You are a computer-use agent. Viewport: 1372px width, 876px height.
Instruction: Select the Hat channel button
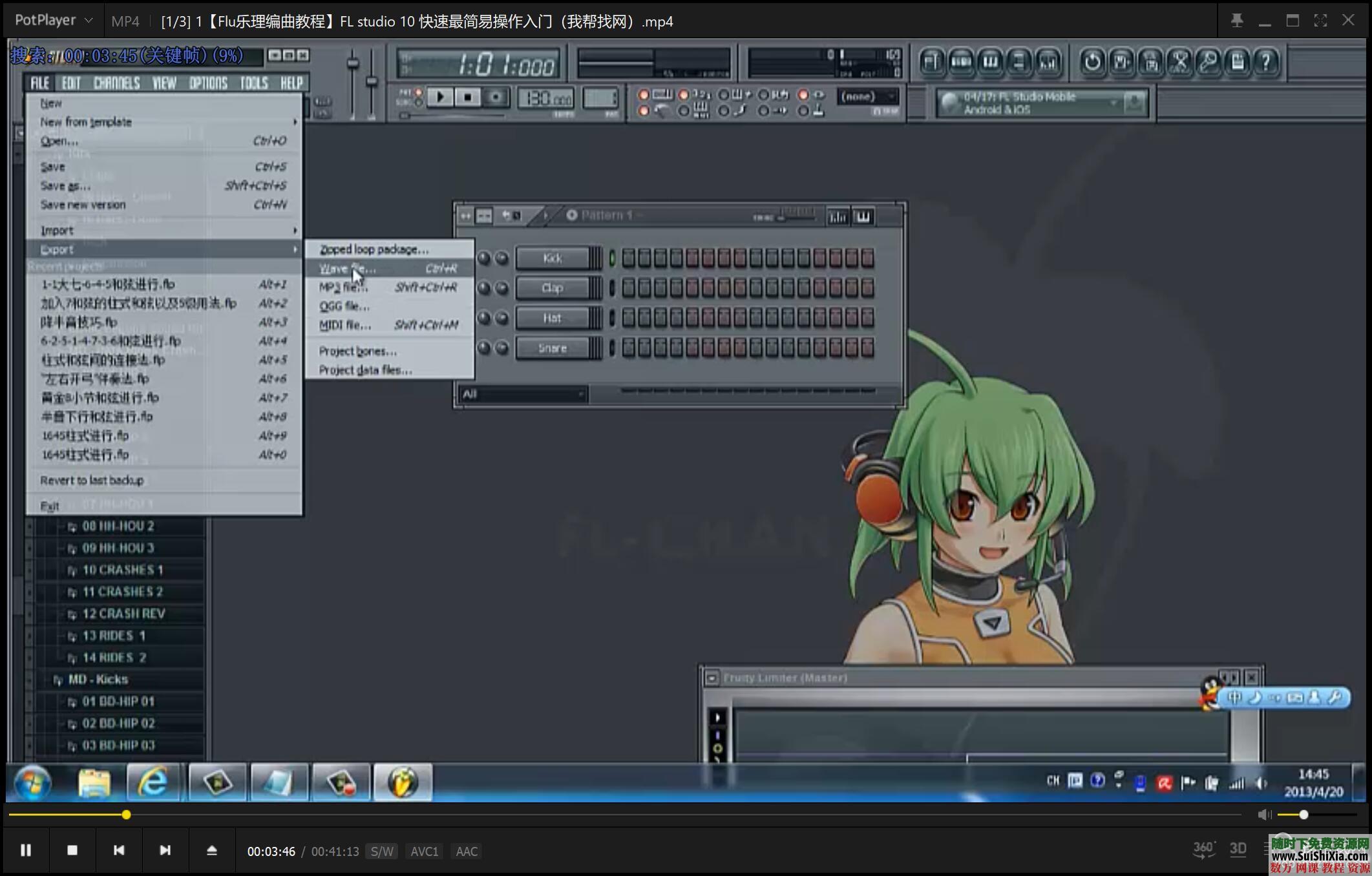pos(553,318)
